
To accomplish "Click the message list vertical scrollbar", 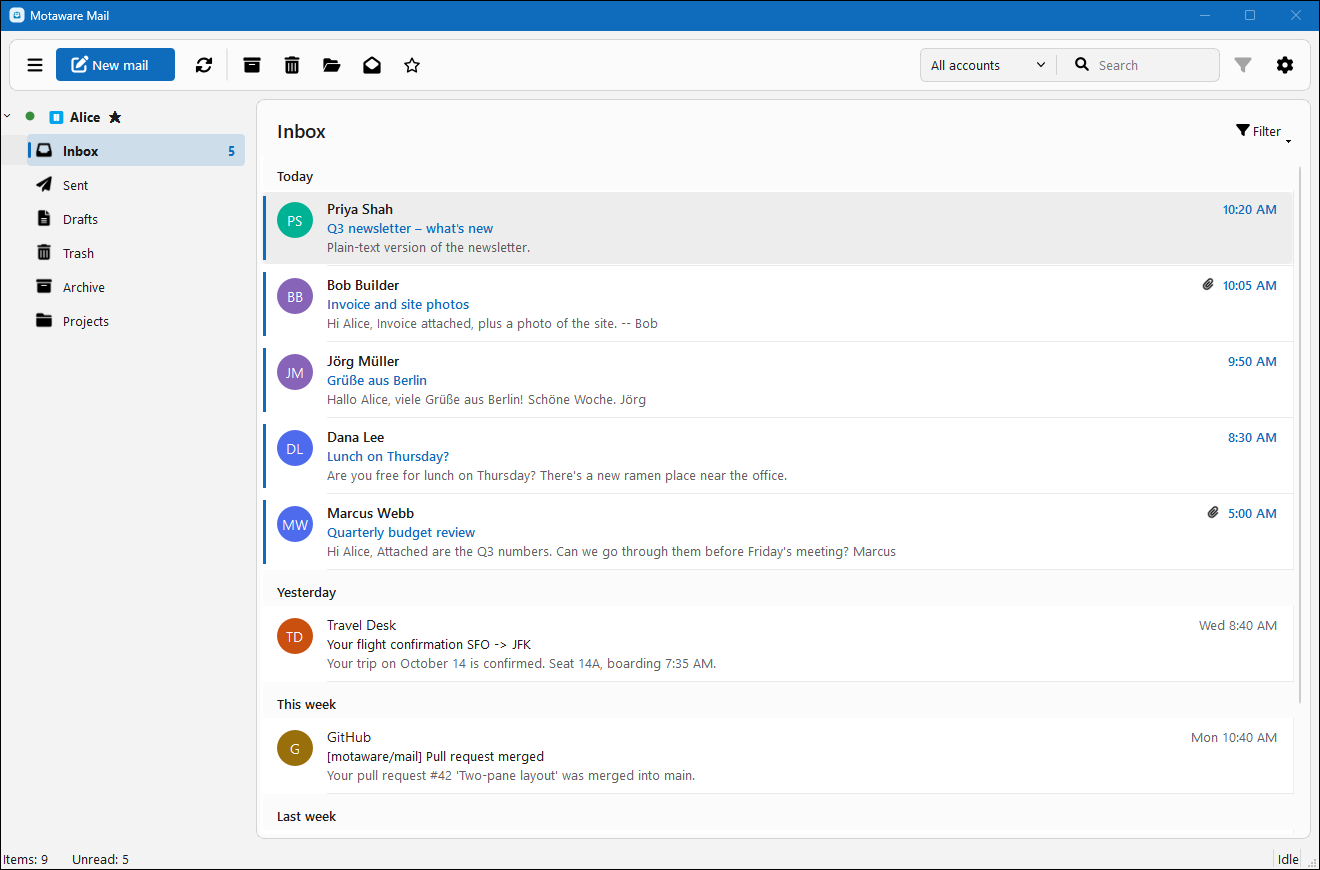I will point(1300,435).
